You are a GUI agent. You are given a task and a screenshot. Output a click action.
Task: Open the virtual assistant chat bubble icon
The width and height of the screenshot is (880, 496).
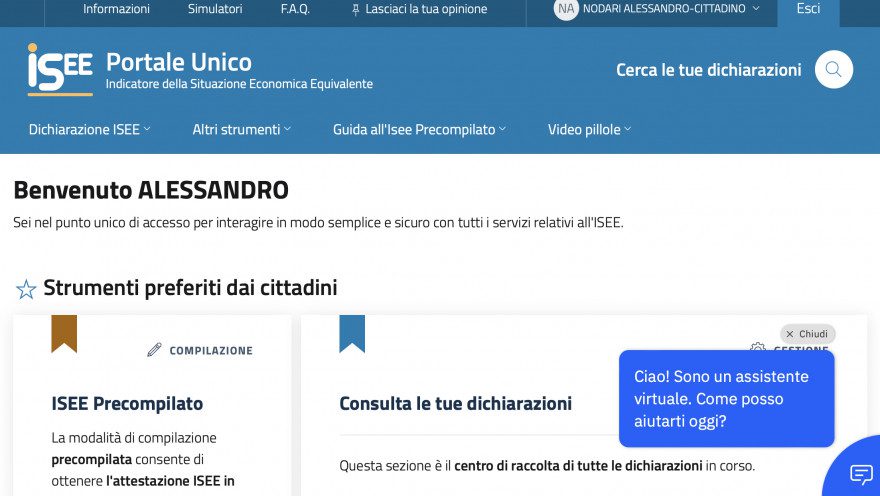tap(861, 474)
